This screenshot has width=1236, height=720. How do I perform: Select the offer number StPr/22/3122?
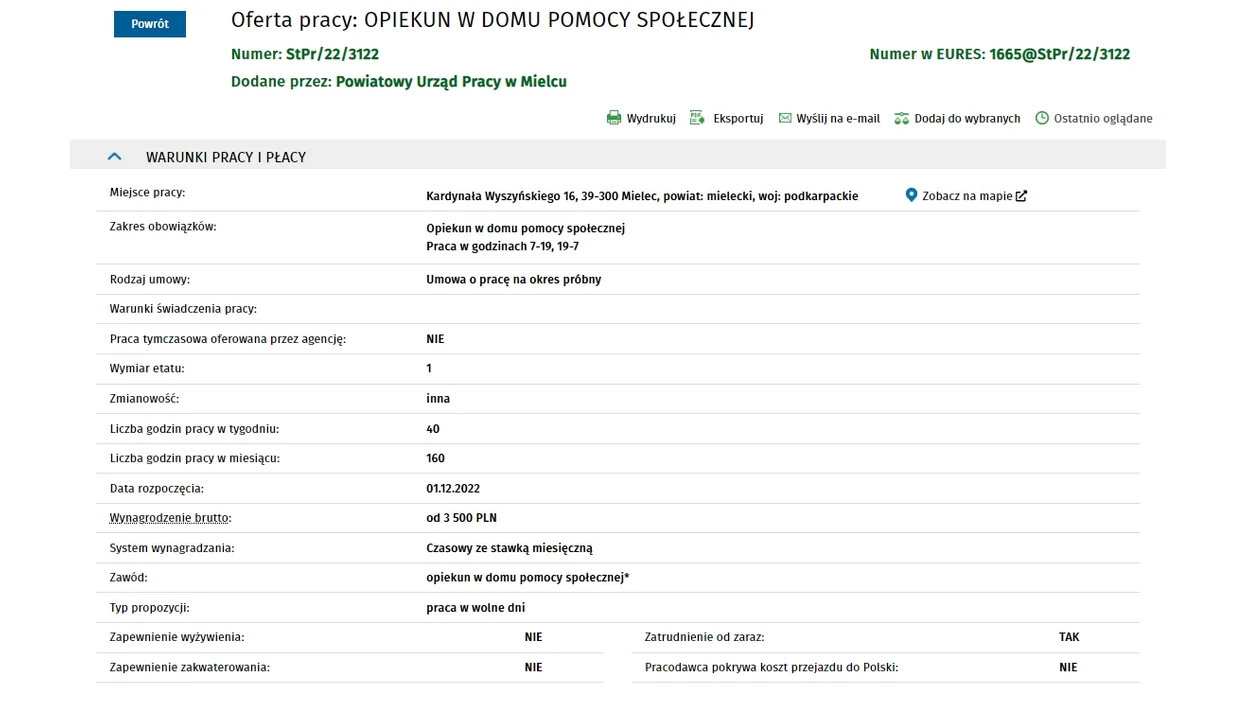tap(332, 54)
